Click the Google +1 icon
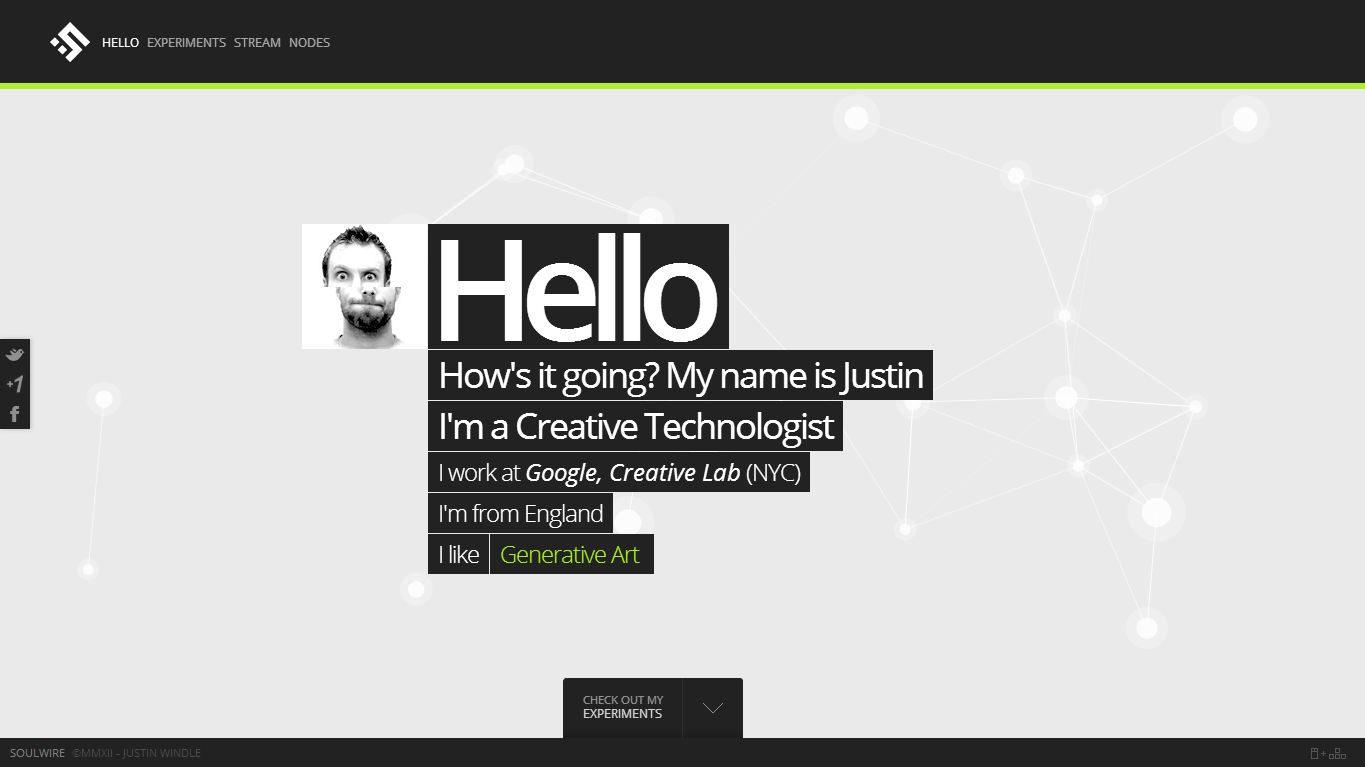 (x=15, y=383)
